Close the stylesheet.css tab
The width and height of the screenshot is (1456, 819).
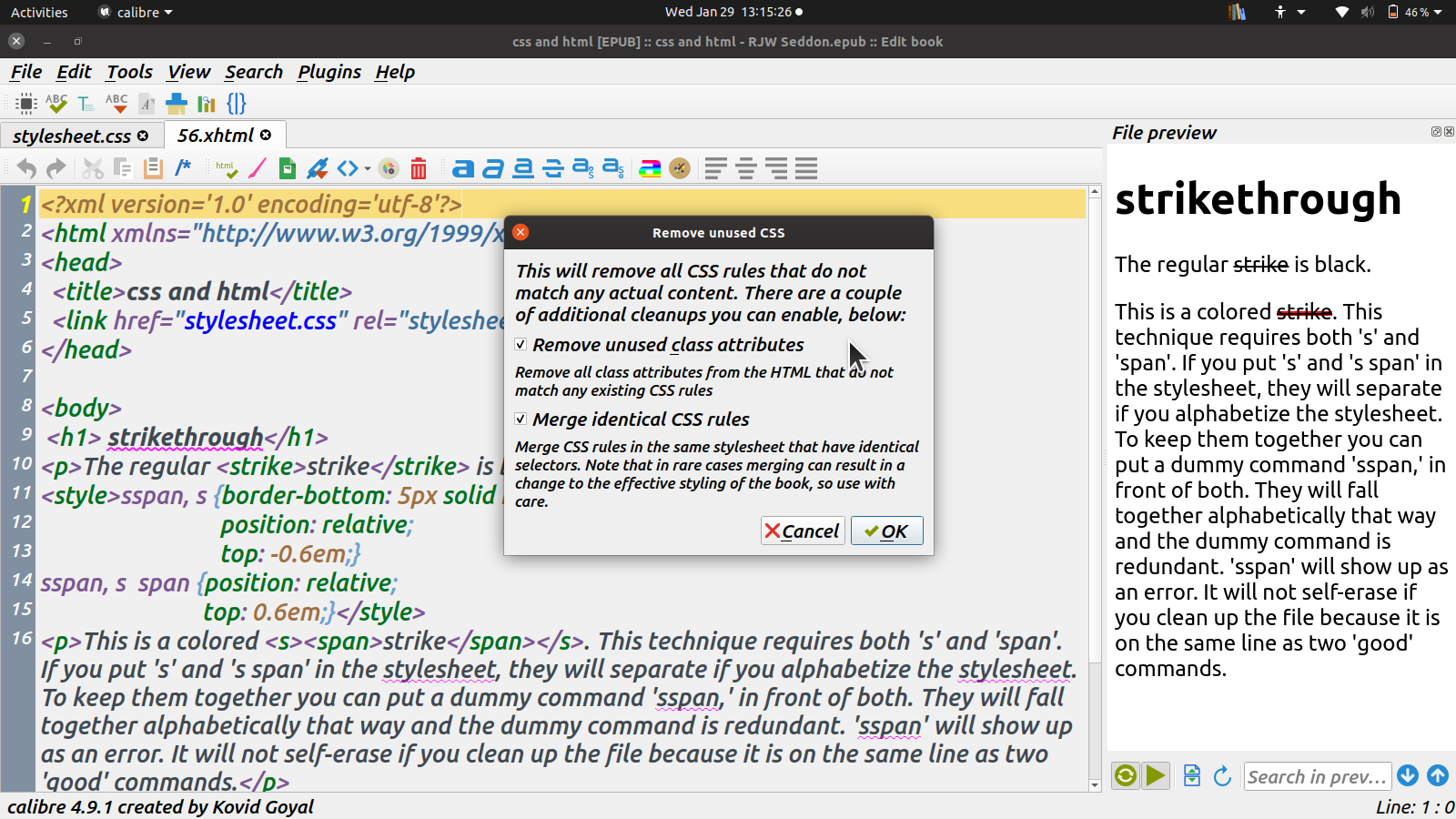(143, 136)
